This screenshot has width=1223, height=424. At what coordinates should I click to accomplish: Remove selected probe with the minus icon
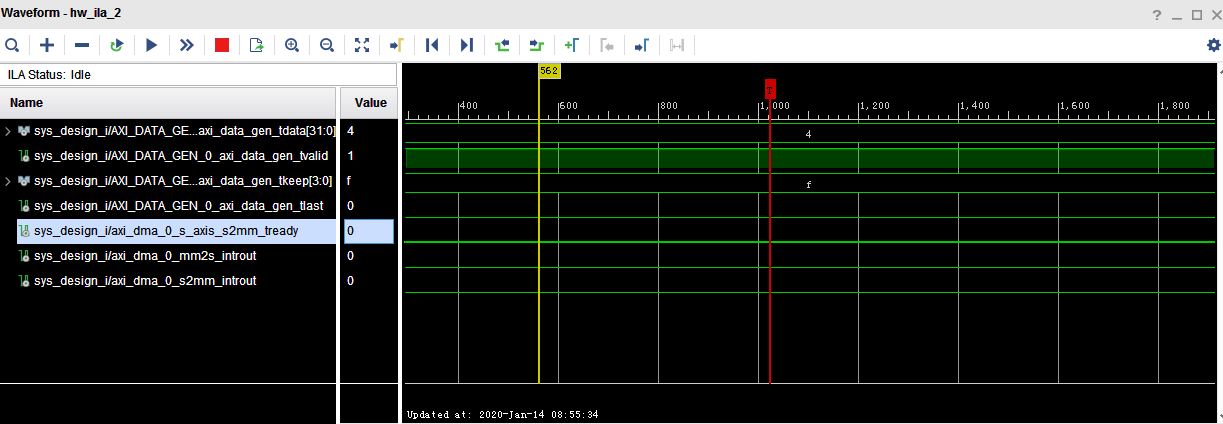82,45
